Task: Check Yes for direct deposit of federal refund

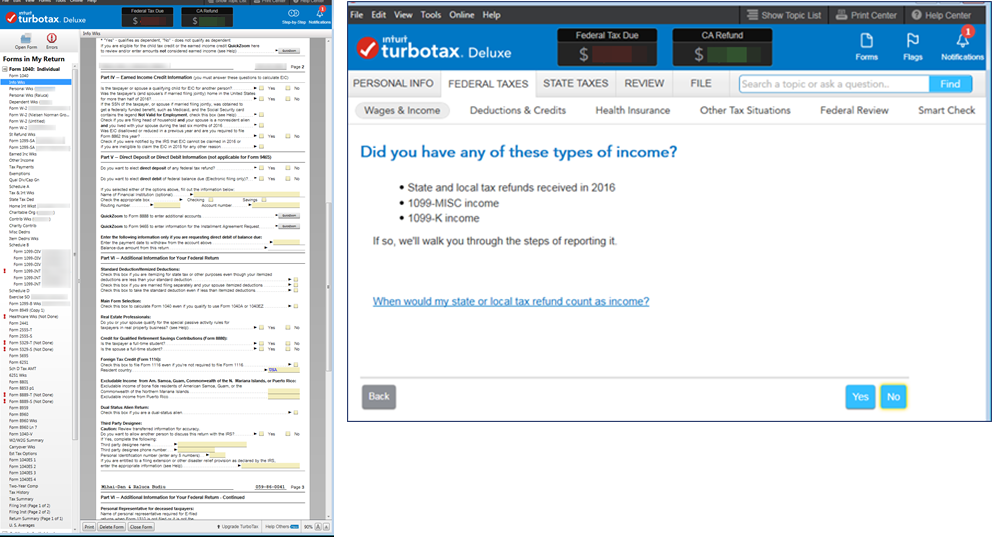Action: 261,168
